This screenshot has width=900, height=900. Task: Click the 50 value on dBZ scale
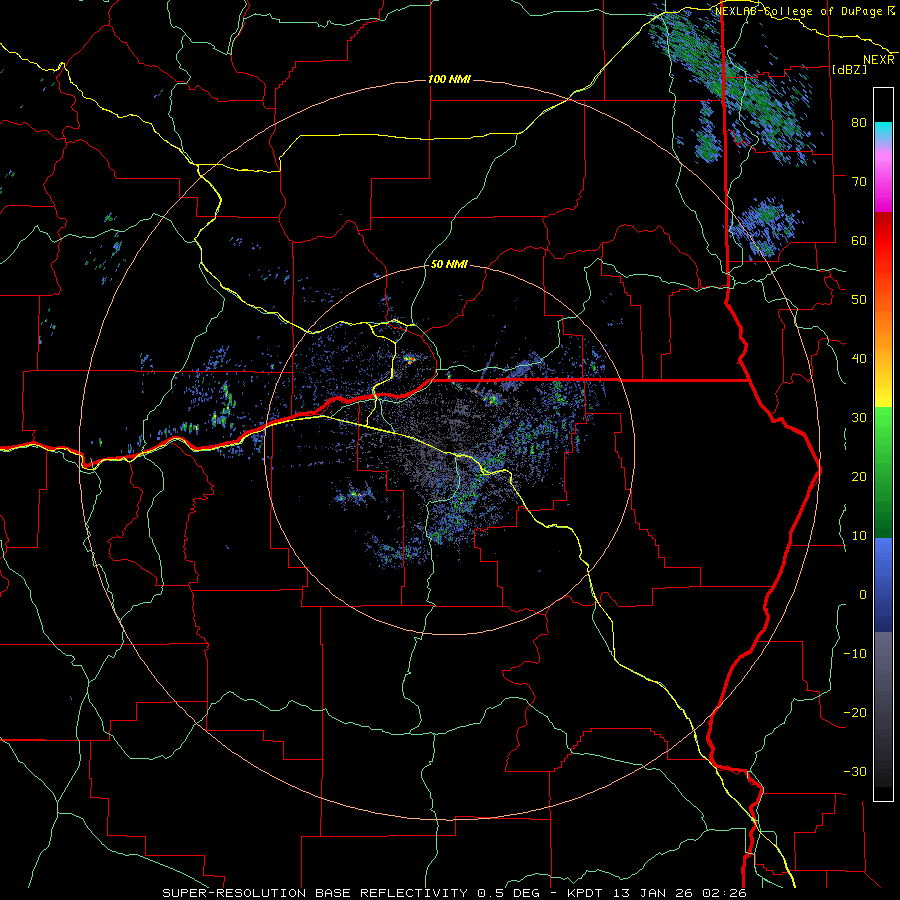point(859,300)
